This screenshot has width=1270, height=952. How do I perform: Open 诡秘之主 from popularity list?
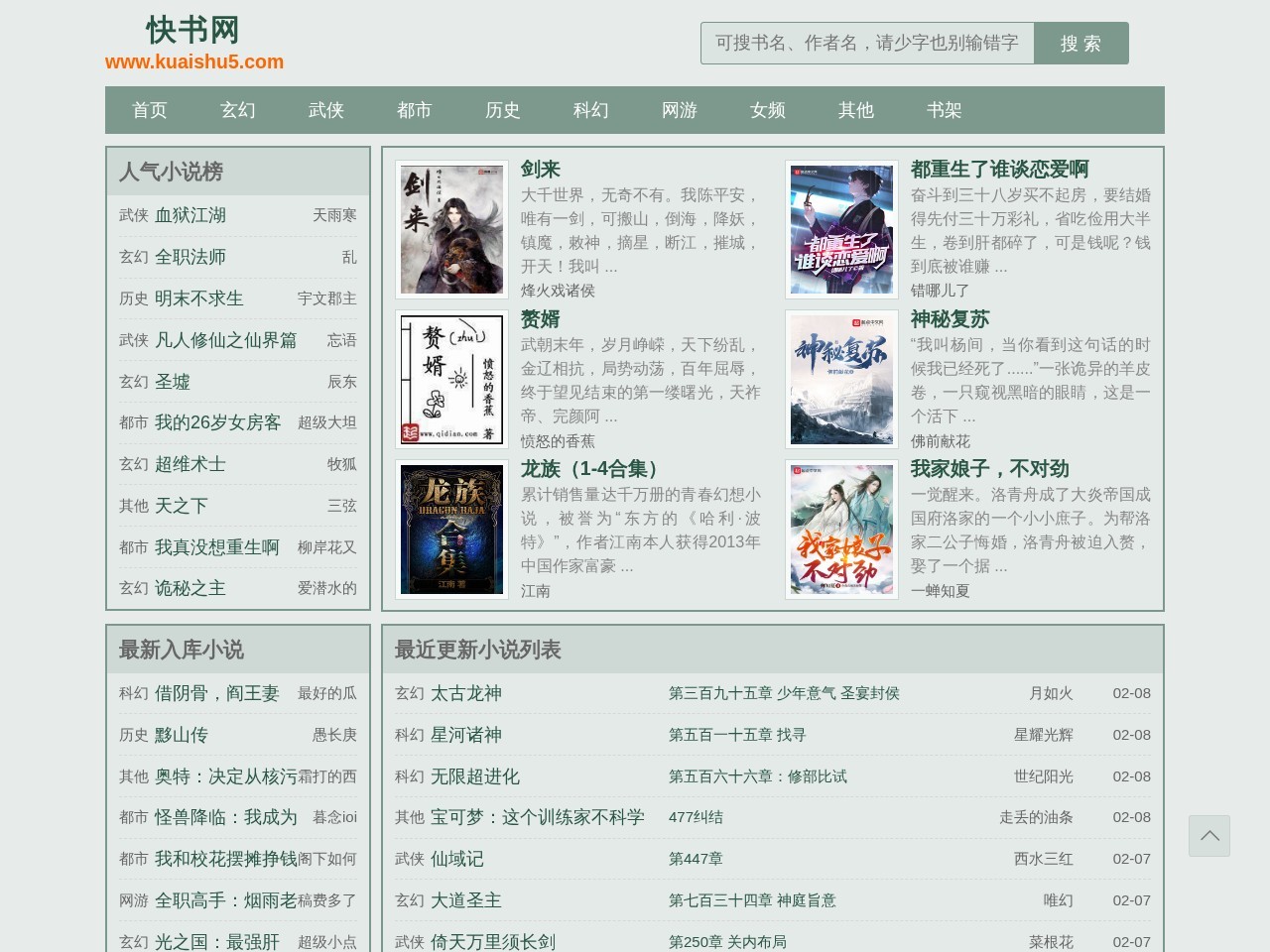click(190, 588)
